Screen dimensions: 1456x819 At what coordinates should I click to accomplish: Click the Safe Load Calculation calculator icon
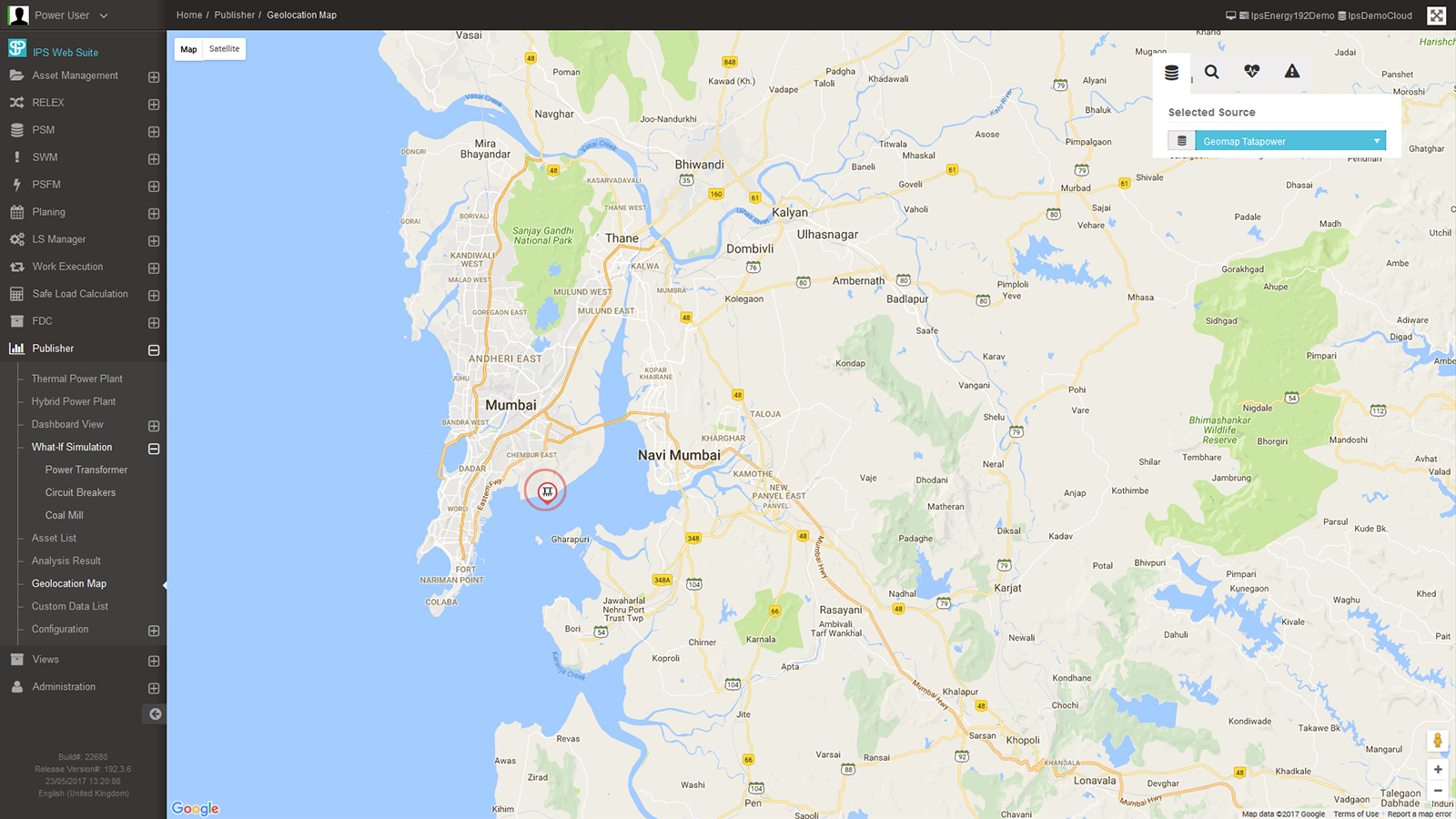tap(16, 294)
